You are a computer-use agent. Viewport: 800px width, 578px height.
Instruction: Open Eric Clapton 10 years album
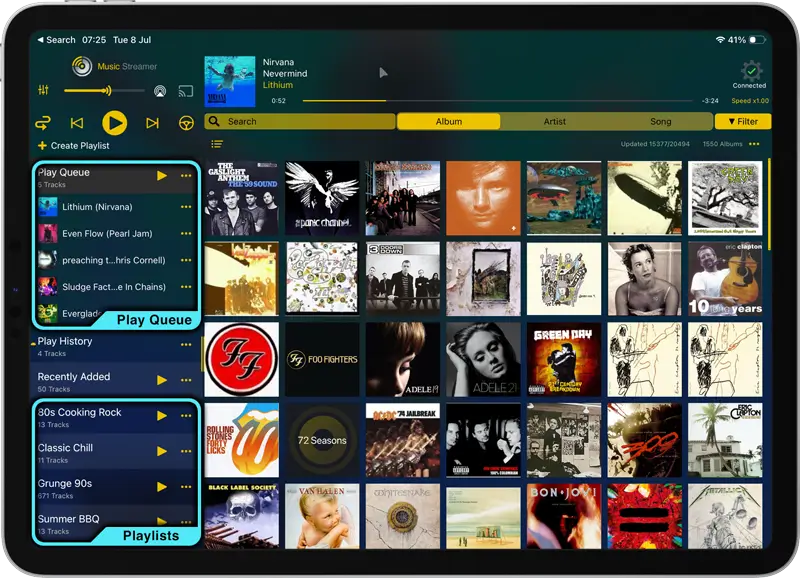coord(725,279)
